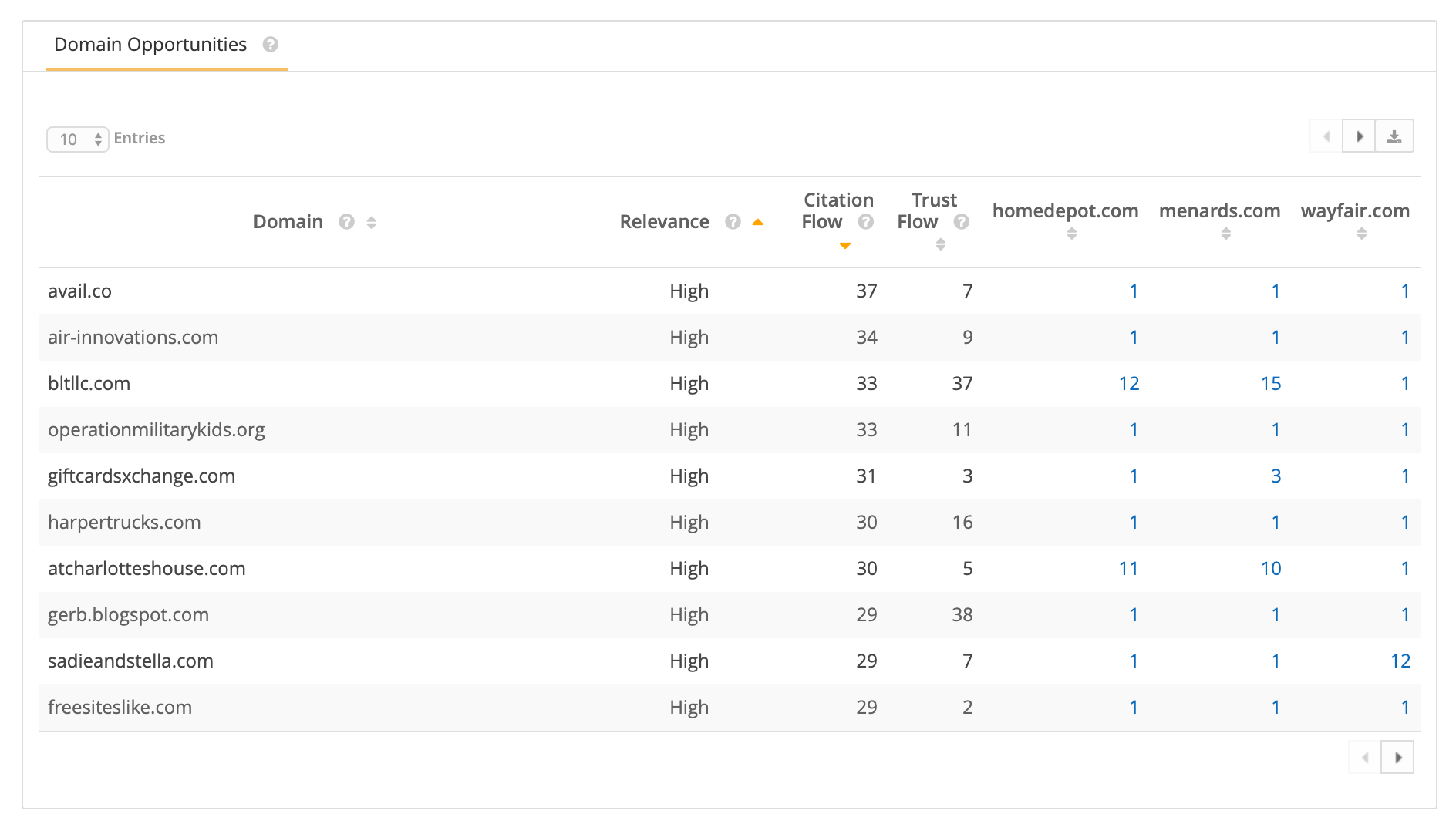
Task: Click Trust Flow value 16 for harpertrucks.com
Action: pos(962,523)
